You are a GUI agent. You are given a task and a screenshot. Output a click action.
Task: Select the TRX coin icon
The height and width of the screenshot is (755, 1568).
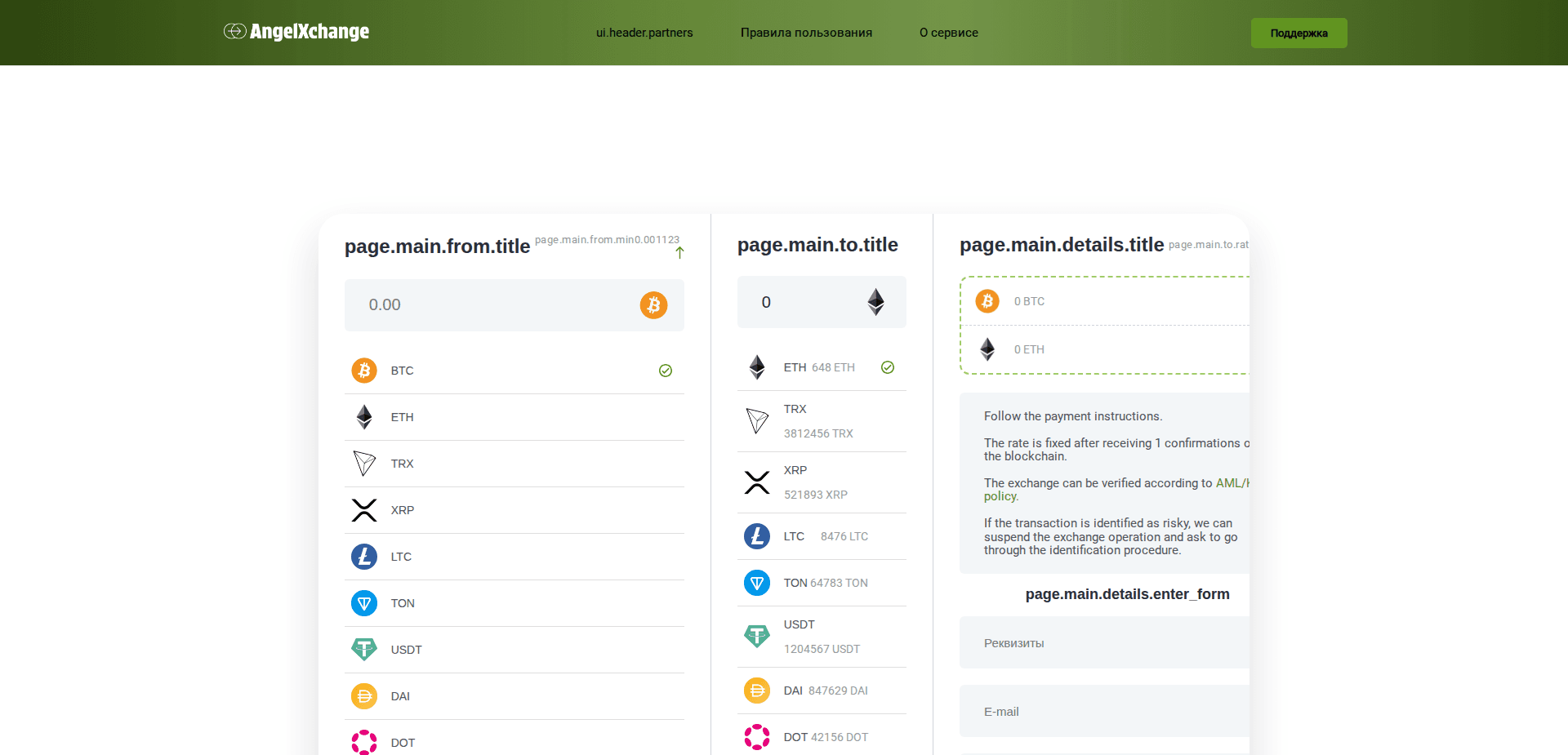coord(364,463)
